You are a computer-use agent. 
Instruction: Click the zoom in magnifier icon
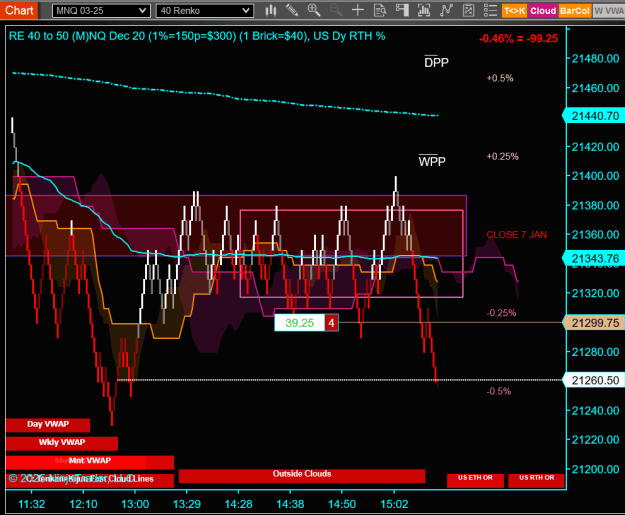click(x=314, y=10)
